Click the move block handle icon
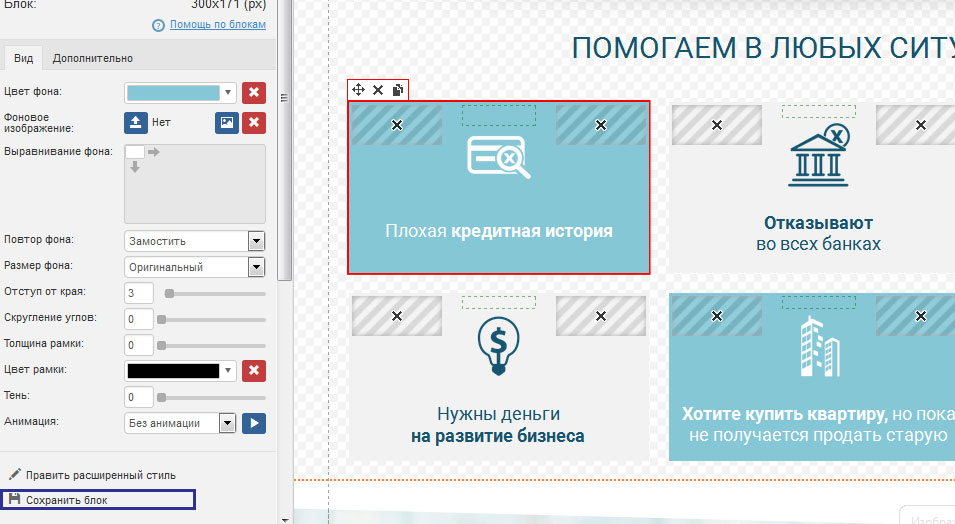Image resolution: width=955 pixels, height=524 pixels. [359, 90]
